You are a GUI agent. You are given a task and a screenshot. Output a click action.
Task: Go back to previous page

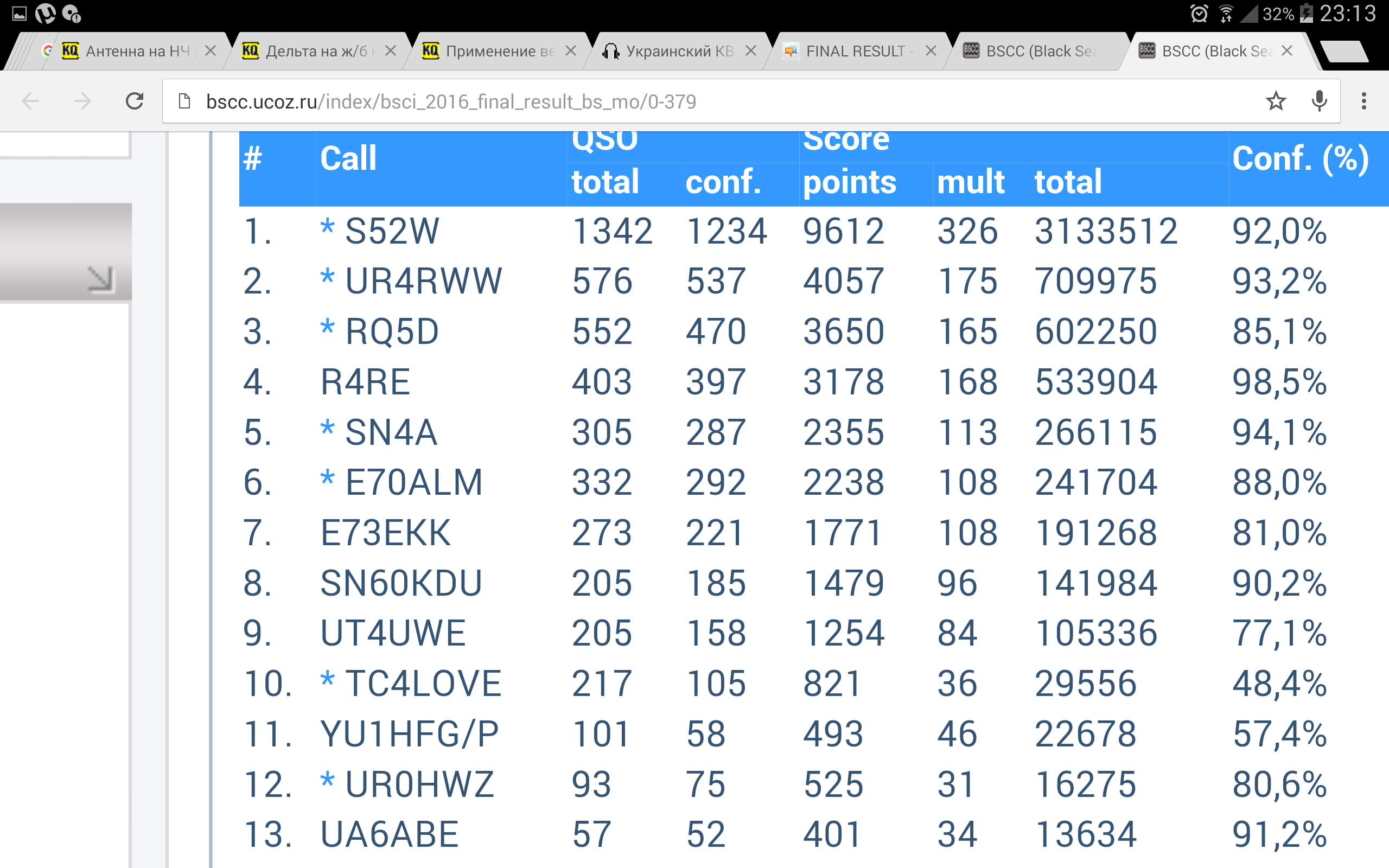pyautogui.click(x=30, y=101)
